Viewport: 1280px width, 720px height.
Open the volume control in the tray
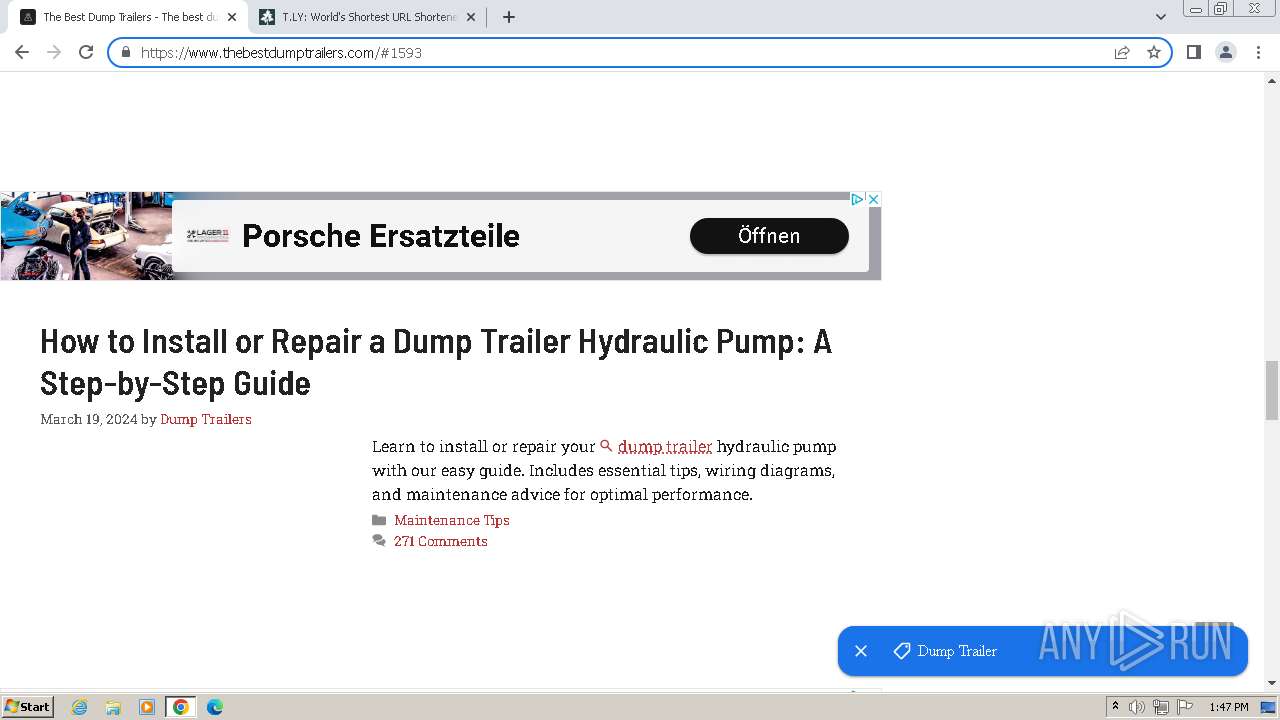tap(1137, 707)
